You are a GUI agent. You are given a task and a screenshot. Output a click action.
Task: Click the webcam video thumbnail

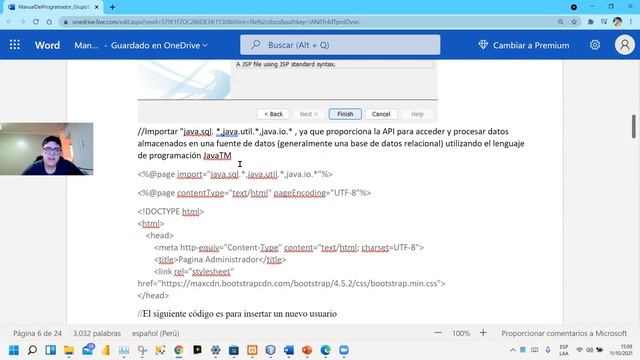[x=47, y=149]
